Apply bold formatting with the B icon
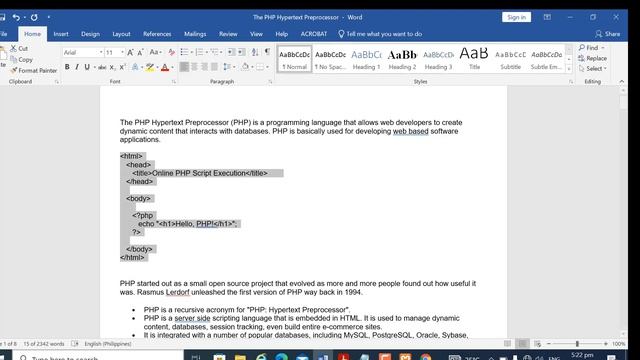Viewport: 640px width, 360px height. click(67, 67)
